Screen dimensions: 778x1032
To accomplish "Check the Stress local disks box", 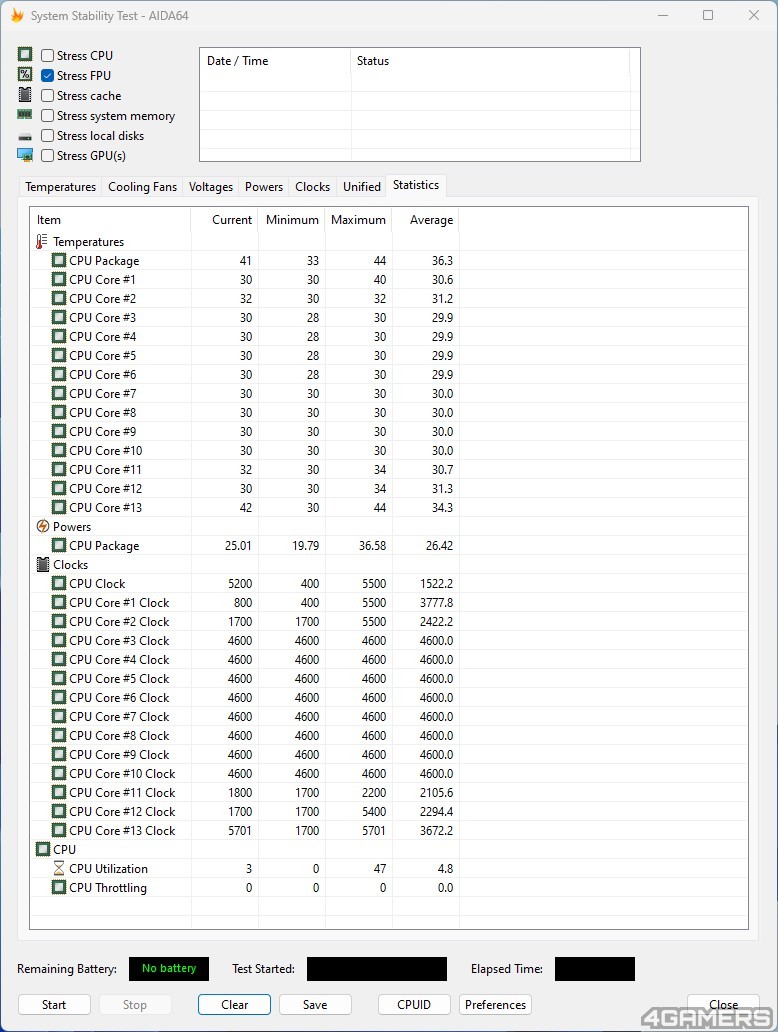I will coord(47,136).
